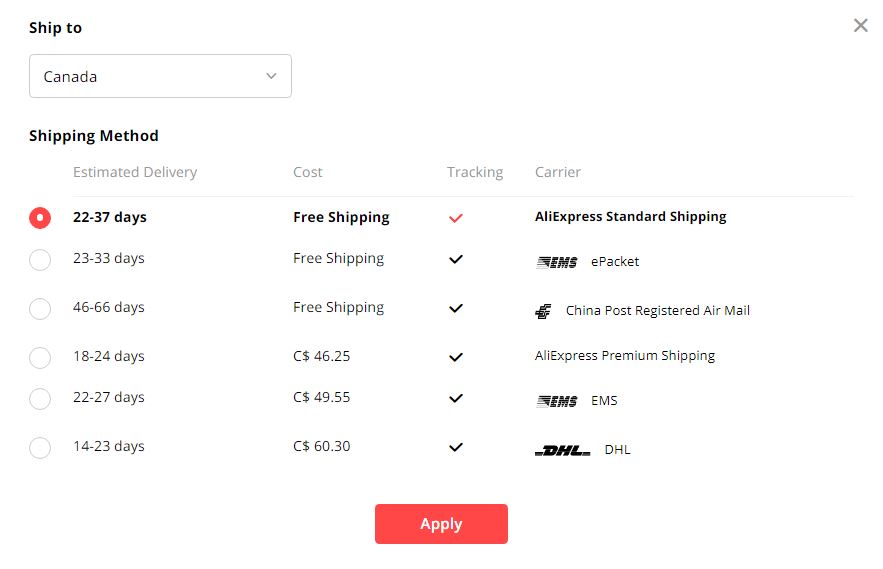Viewport: 883px width, 569px height.
Task: Select the 23-33 days ePacket radio button
Action: (x=40, y=260)
